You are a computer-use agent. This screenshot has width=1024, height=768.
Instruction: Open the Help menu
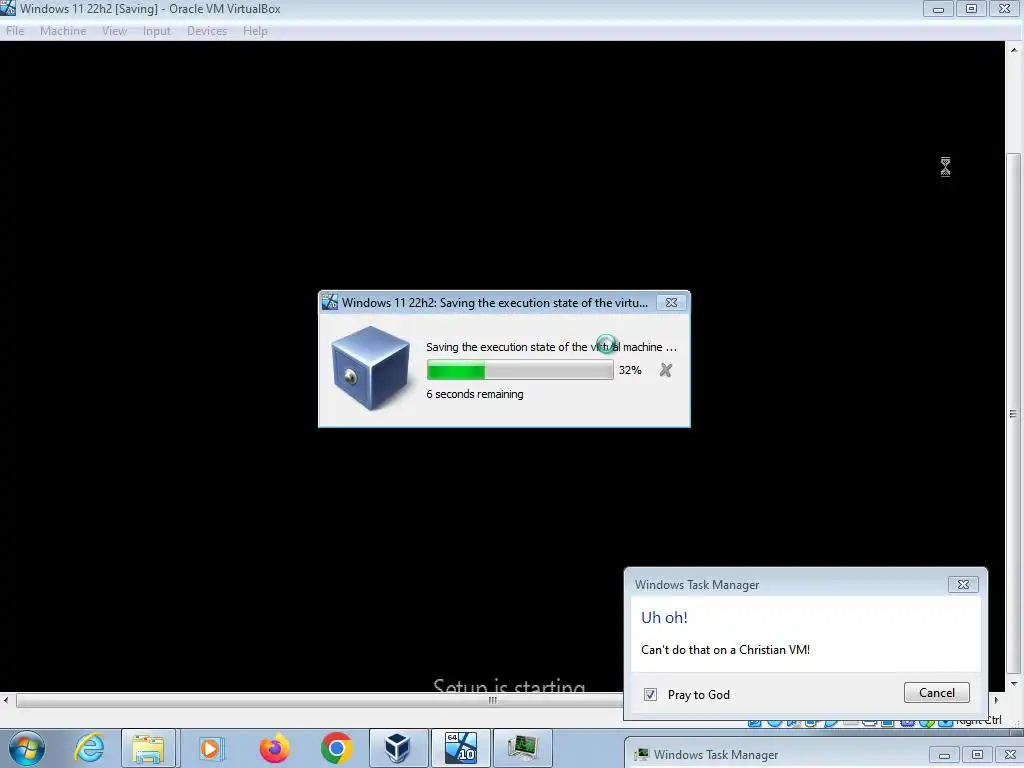coord(255,31)
